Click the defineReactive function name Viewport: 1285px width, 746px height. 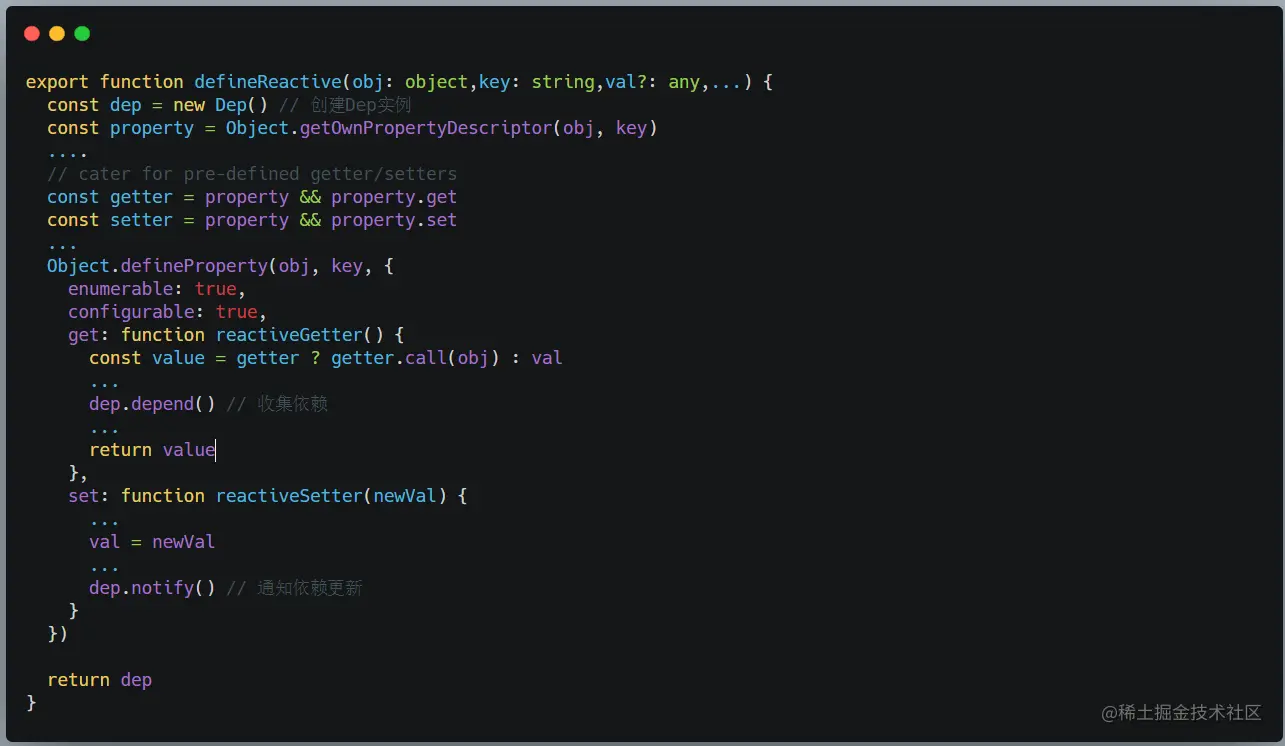(268, 82)
